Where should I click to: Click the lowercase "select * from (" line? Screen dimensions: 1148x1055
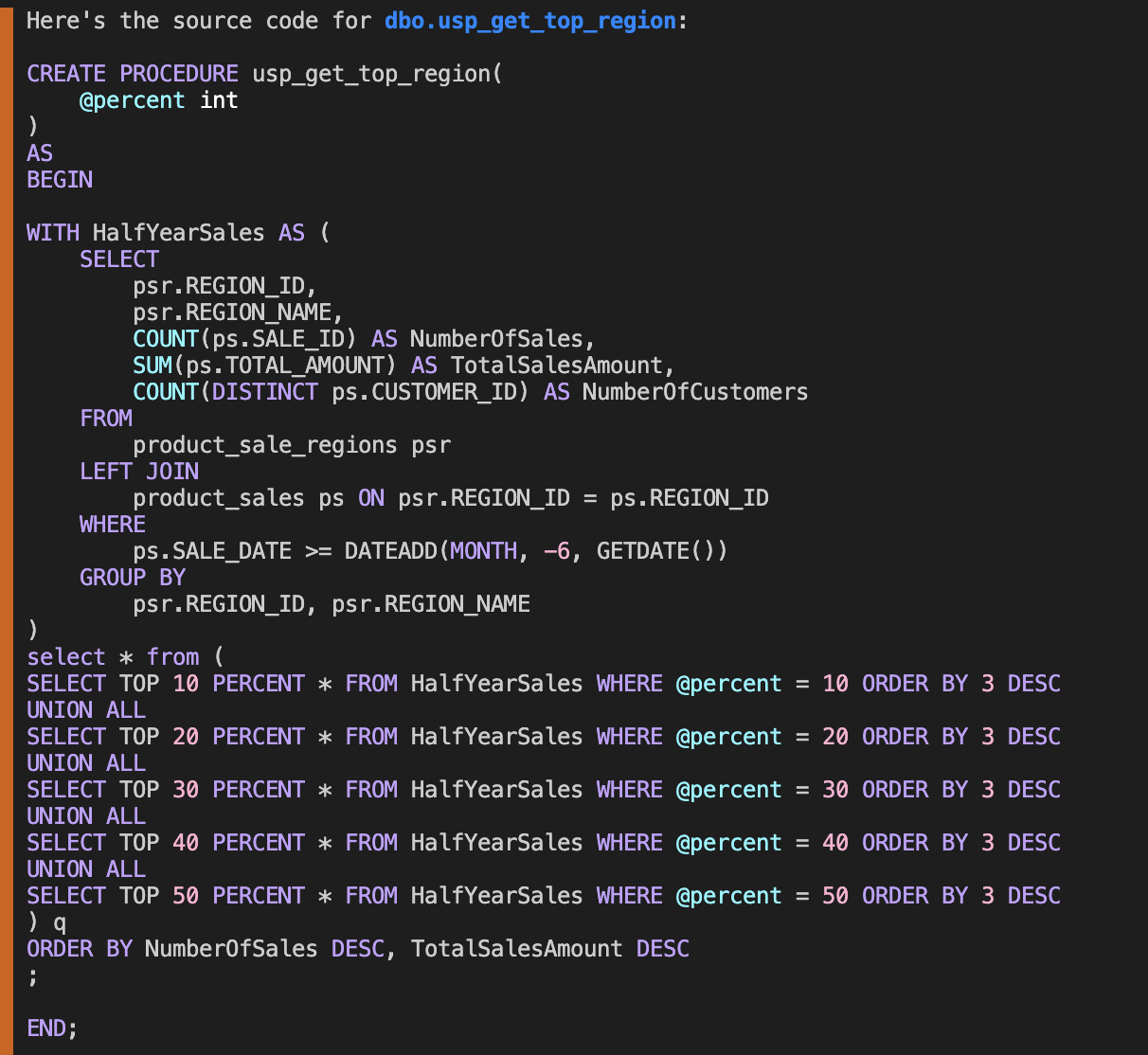click(125, 657)
